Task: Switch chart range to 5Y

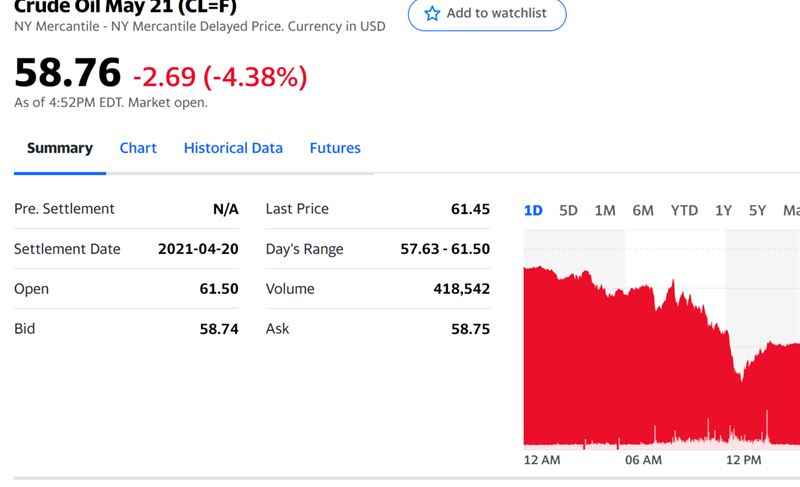Action: click(x=757, y=210)
